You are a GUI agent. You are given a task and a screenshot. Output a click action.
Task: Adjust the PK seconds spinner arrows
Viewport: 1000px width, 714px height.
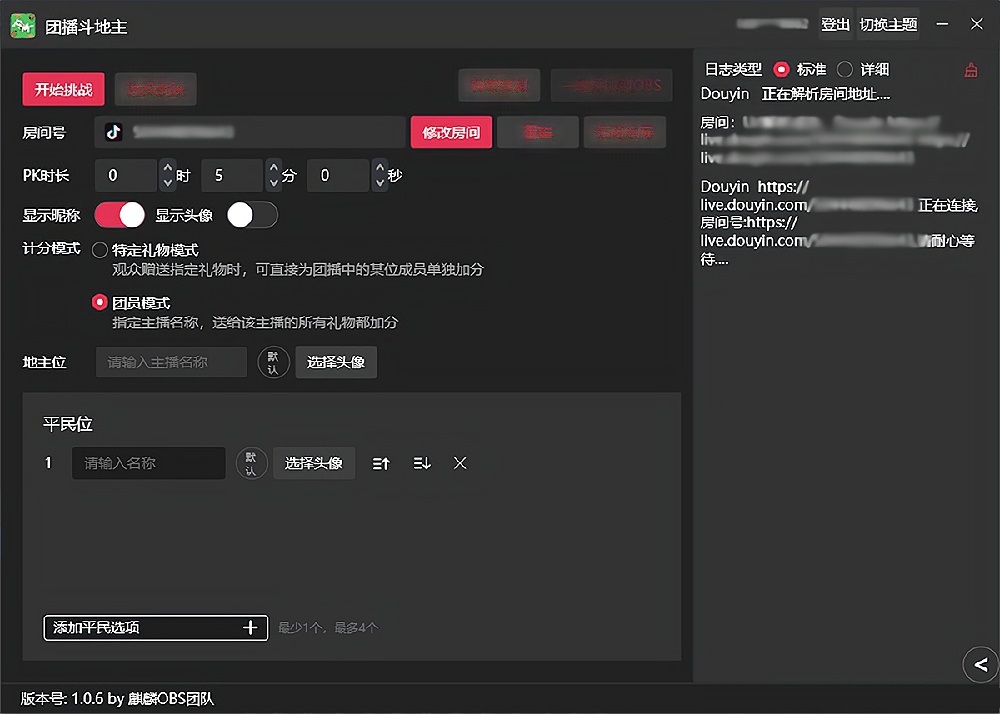[379, 176]
